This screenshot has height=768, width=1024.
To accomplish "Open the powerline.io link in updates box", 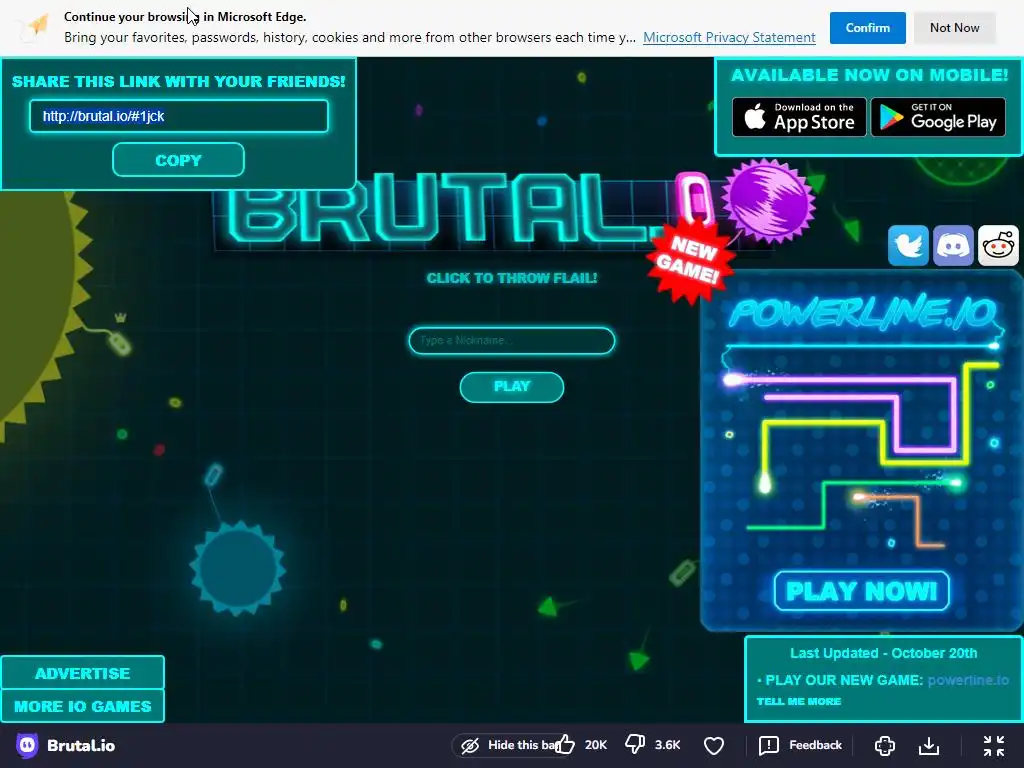I will click(x=968, y=680).
